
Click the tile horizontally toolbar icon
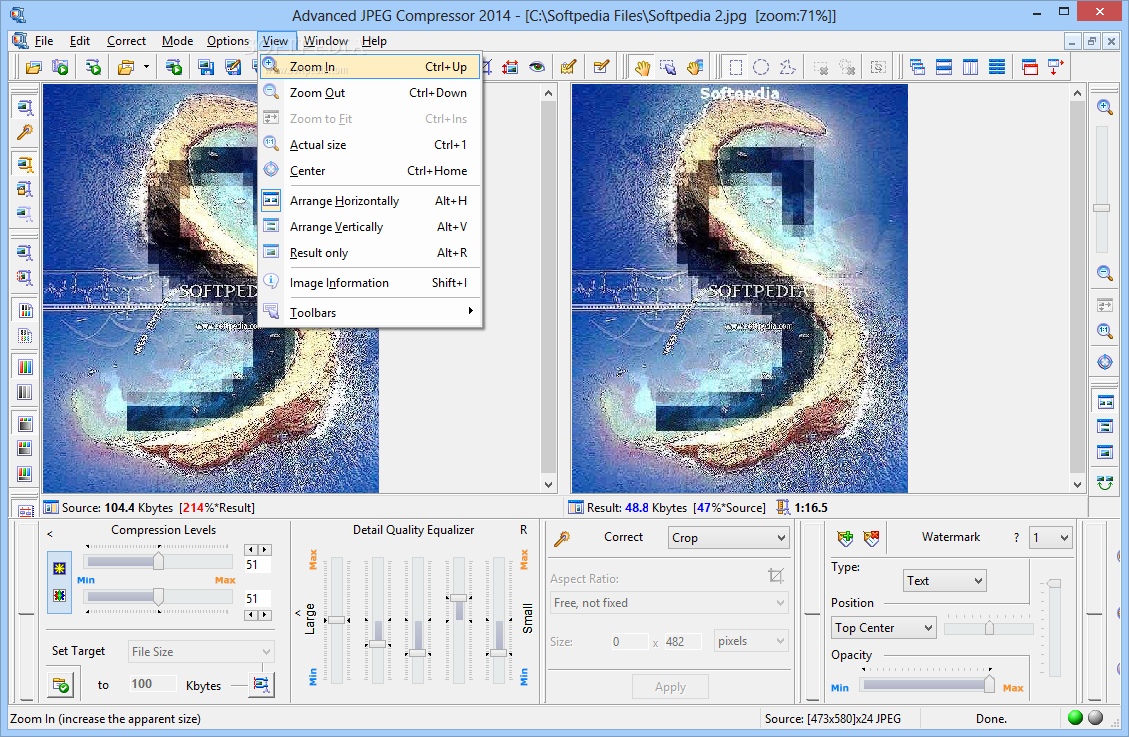tap(944, 68)
